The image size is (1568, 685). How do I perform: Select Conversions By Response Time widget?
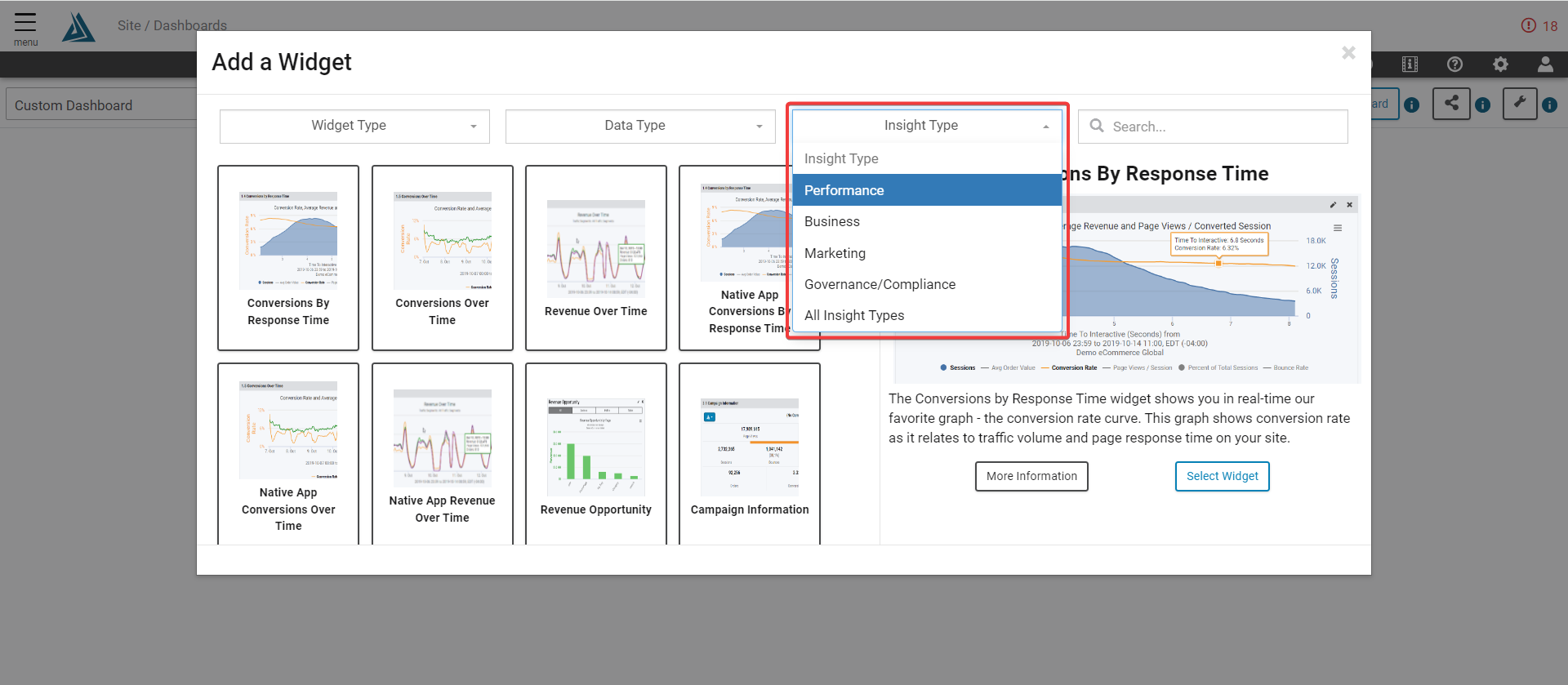pyautogui.click(x=288, y=258)
